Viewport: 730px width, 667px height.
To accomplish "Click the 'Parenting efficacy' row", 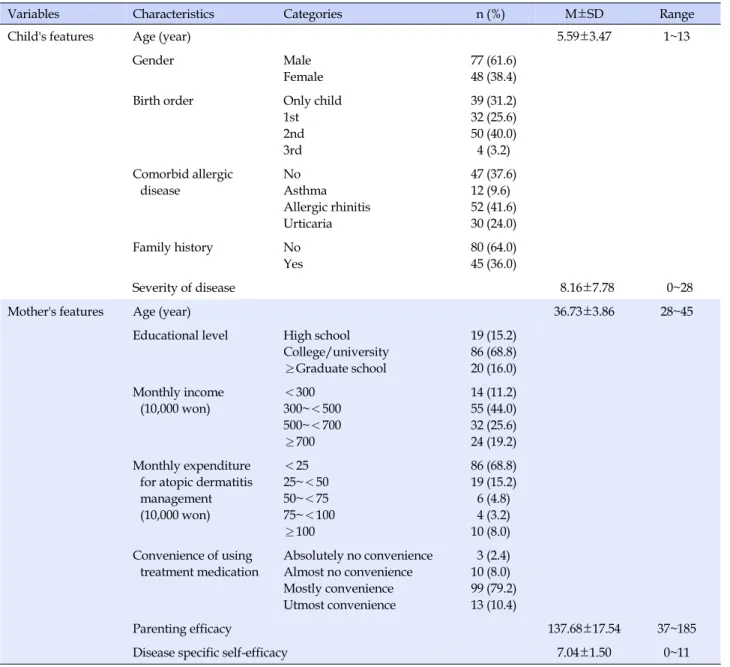I will click(182, 629).
